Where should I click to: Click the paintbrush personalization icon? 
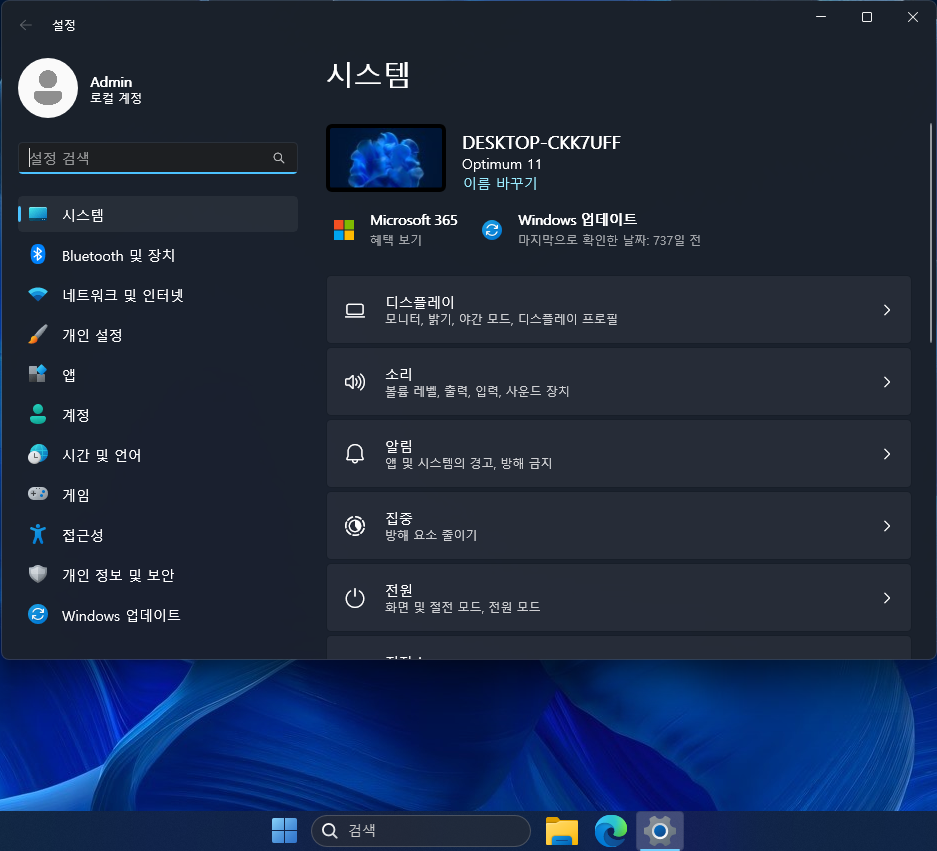38,334
